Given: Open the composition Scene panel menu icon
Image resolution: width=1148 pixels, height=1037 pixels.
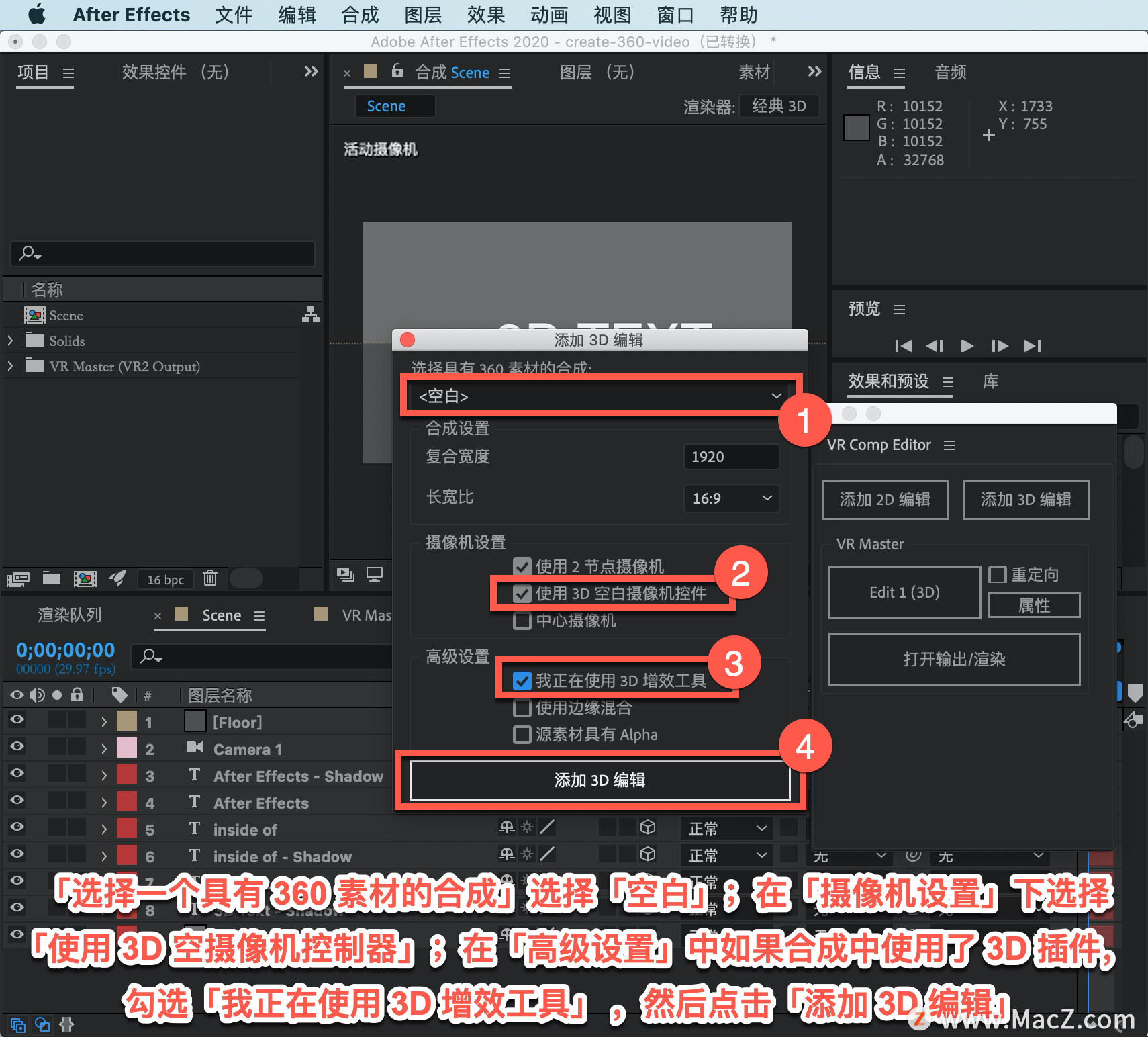Looking at the screenshot, I should (505, 73).
